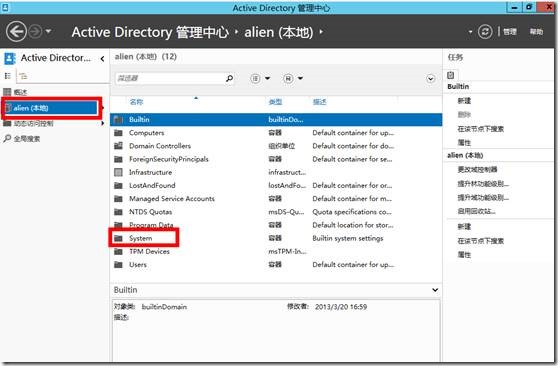Click the Managed Service Accounts folder icon
The height and width of the screenshot is (366, 558).
pos(118,199)
